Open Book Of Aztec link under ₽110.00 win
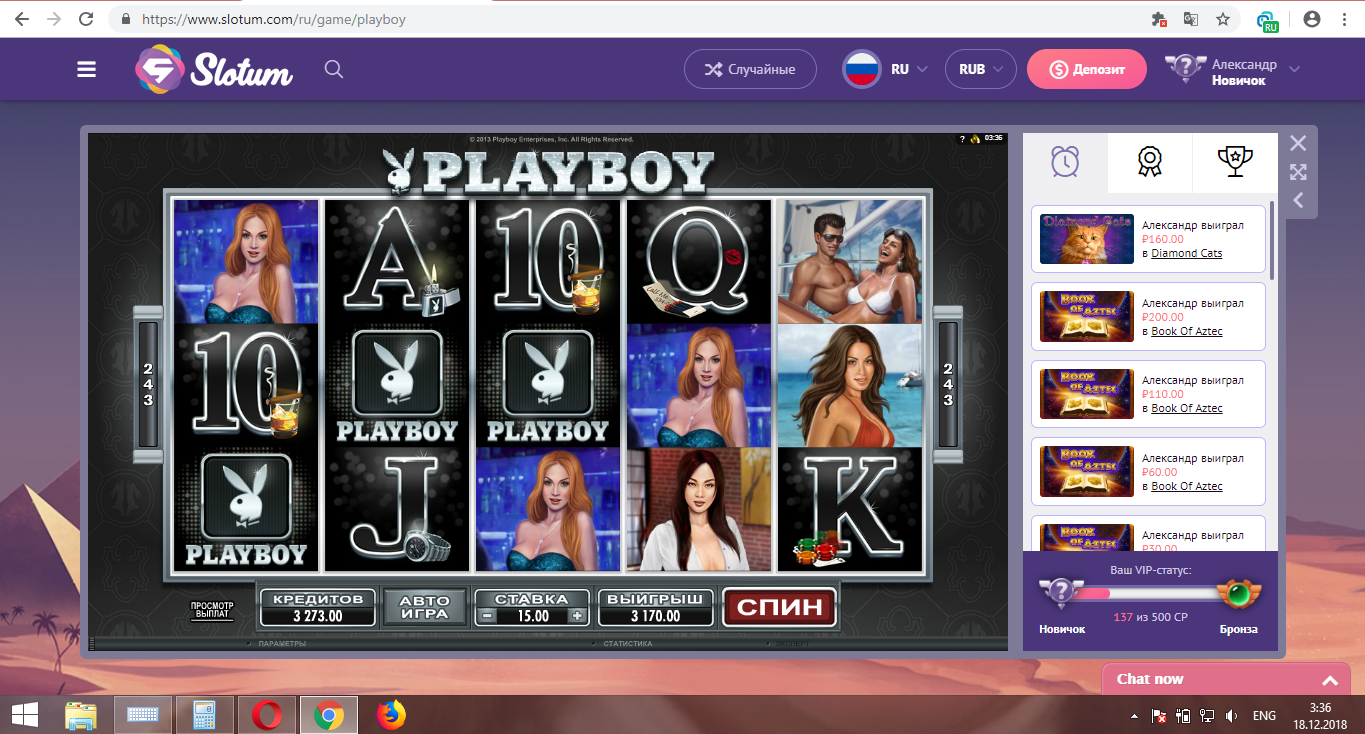The width and height of the screenshot is (1365, 734). click(x=1187, y=408)
